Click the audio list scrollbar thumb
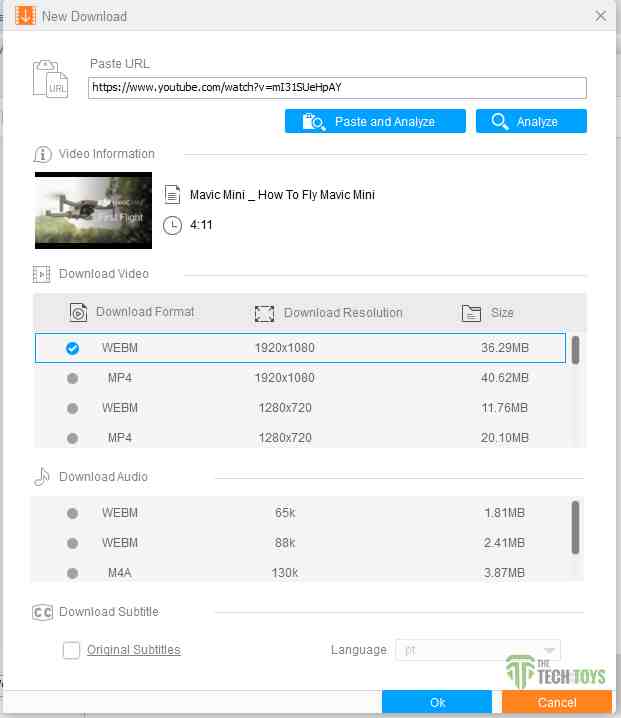Screen dimensions: 621x718 click(x=576, y=528)
